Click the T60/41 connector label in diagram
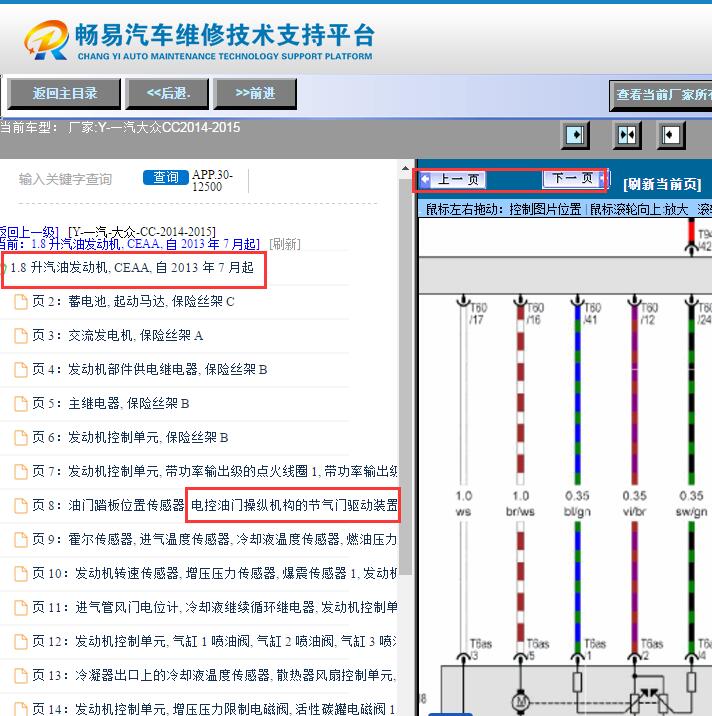712x716 pixels. (x=592, y=313)
